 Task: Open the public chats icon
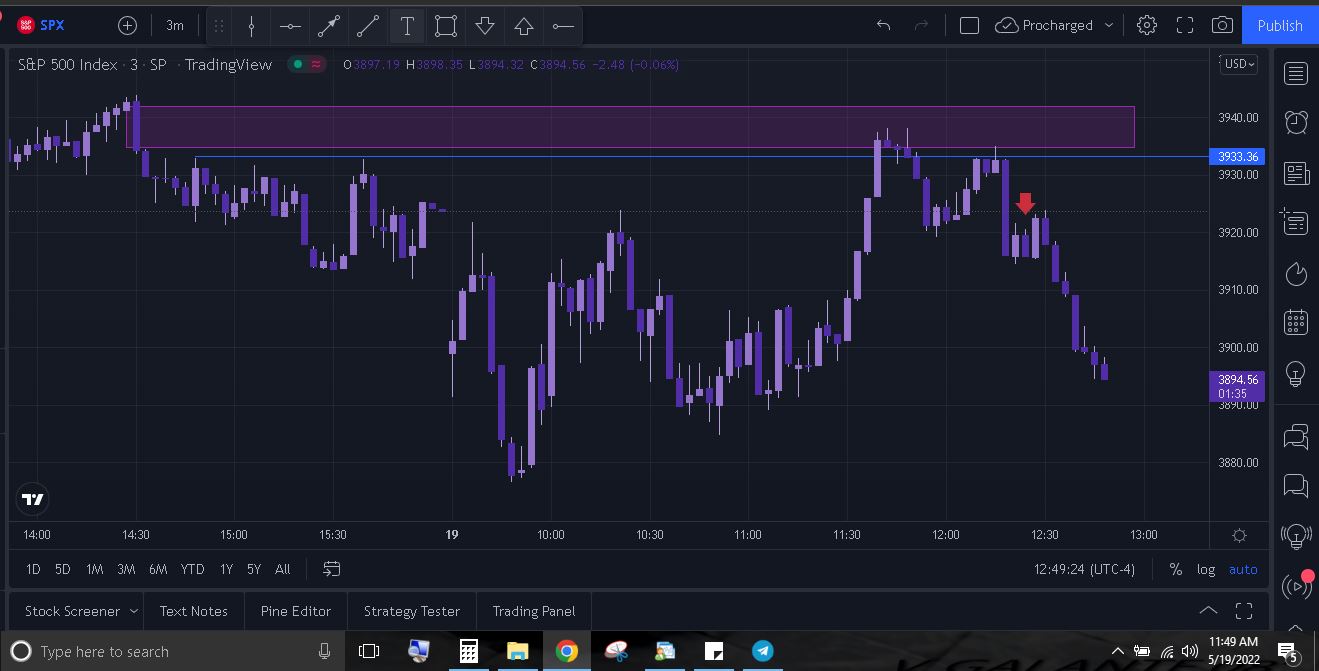[x=1296, y=436]
